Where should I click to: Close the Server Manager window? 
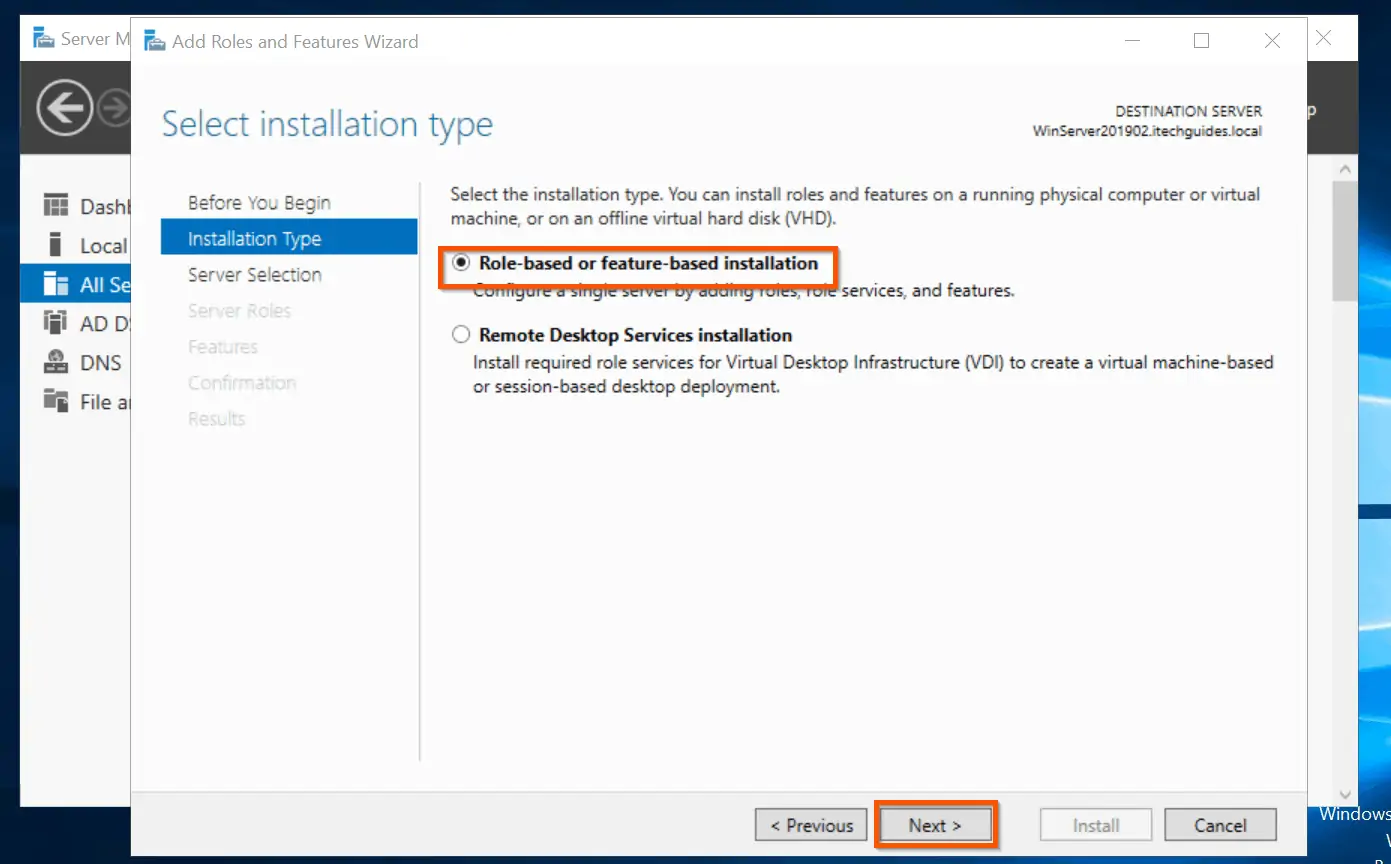tap(1323, 38)
